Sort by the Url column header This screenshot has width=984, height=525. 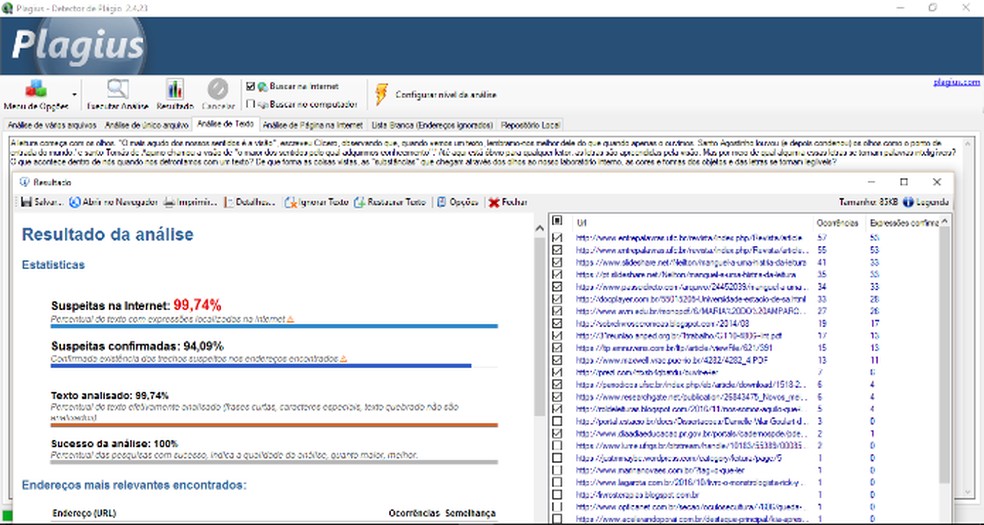point(693,223)
